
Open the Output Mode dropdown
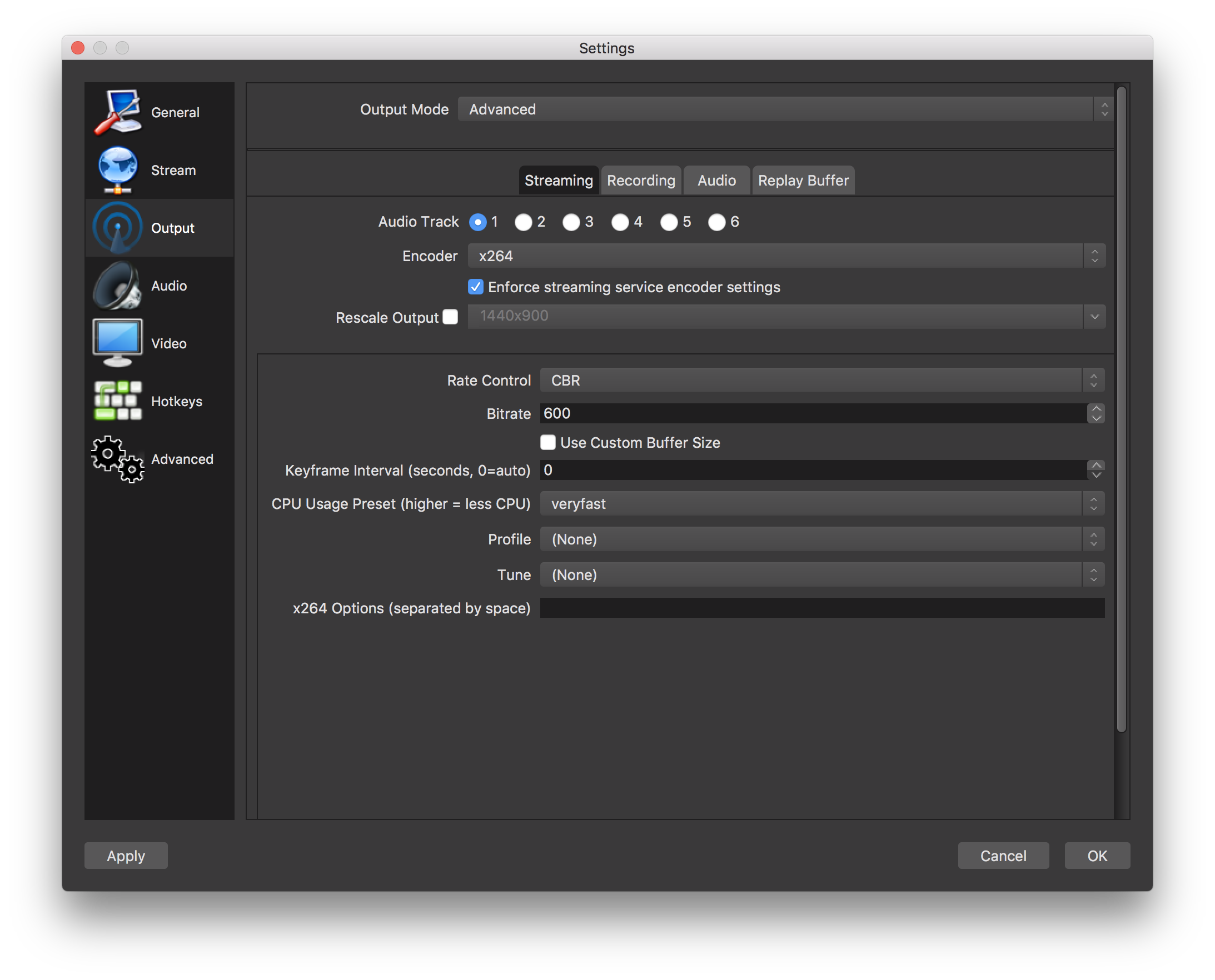coord(785,109)
